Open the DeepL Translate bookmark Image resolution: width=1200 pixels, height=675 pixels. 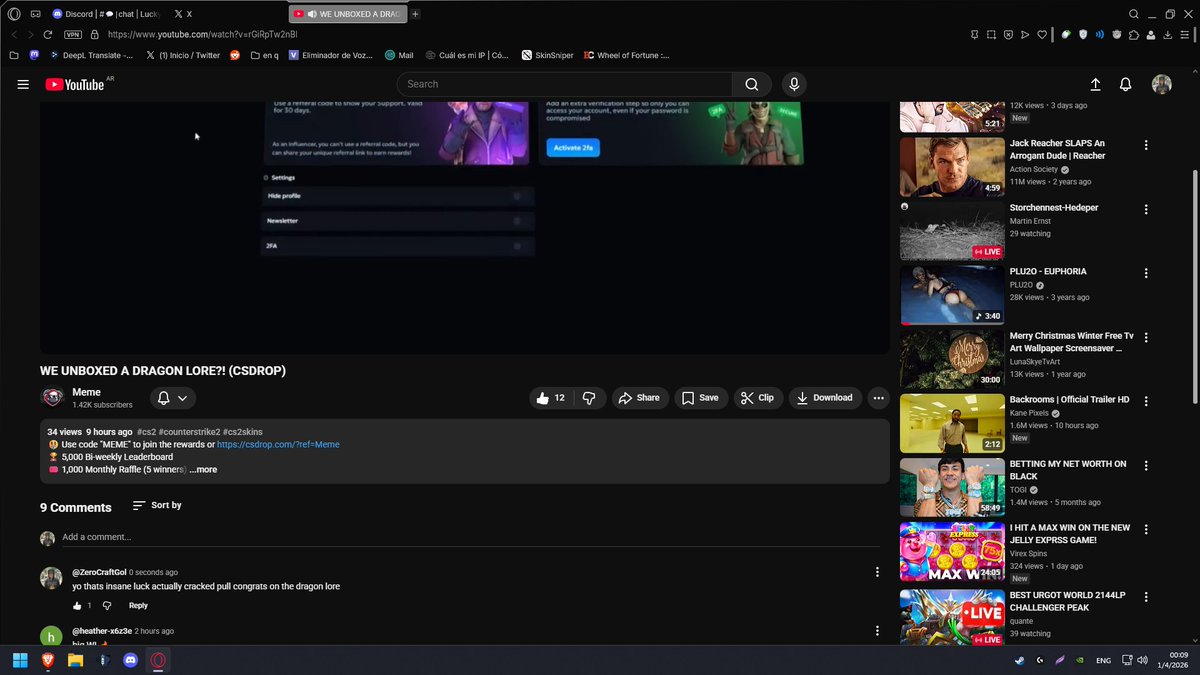point(90,56)
